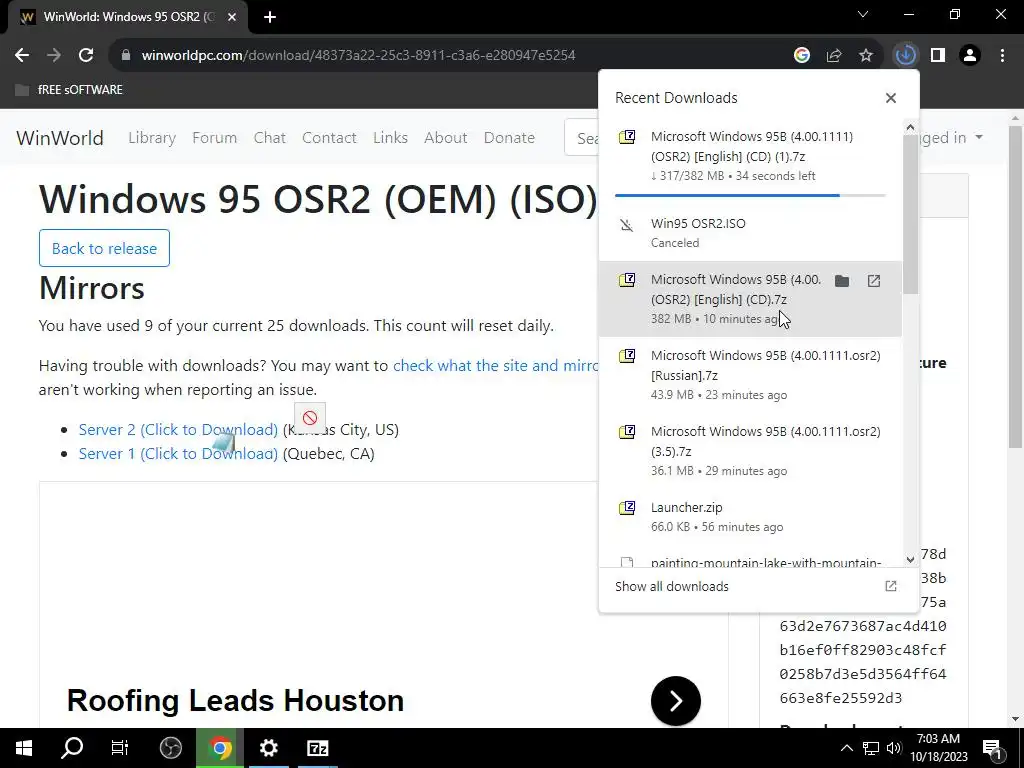Screen dimensions: 1024x768
Task: Click the volume speaker tray icon
Action: pyautogui.click(x=894, y=748)
